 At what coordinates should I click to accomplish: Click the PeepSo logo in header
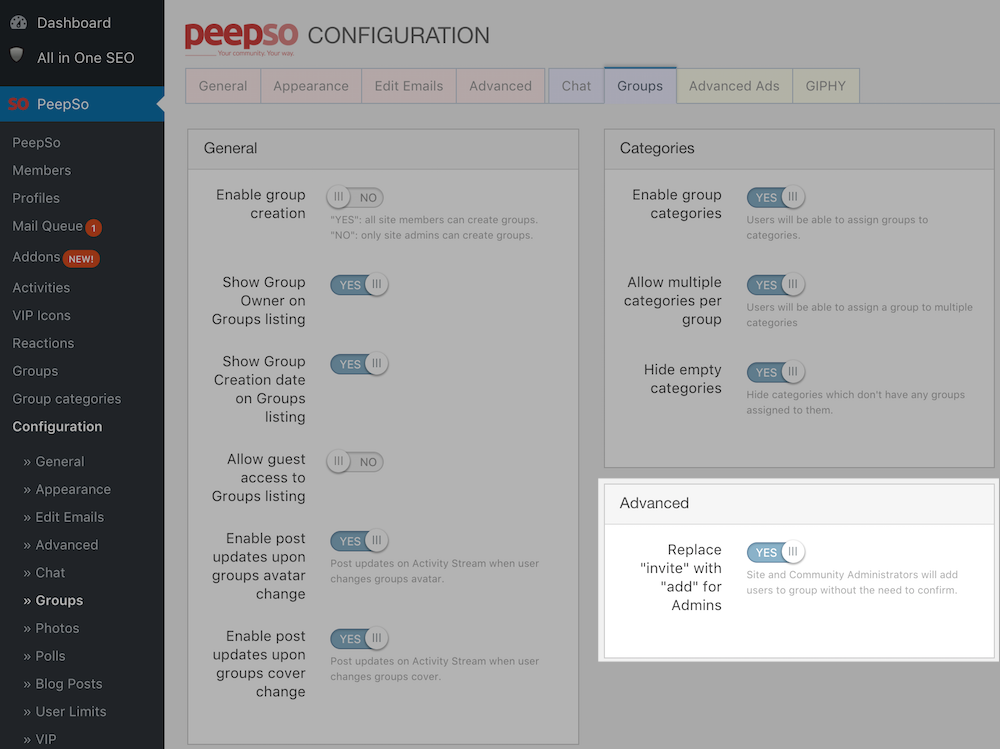(241, 38)
